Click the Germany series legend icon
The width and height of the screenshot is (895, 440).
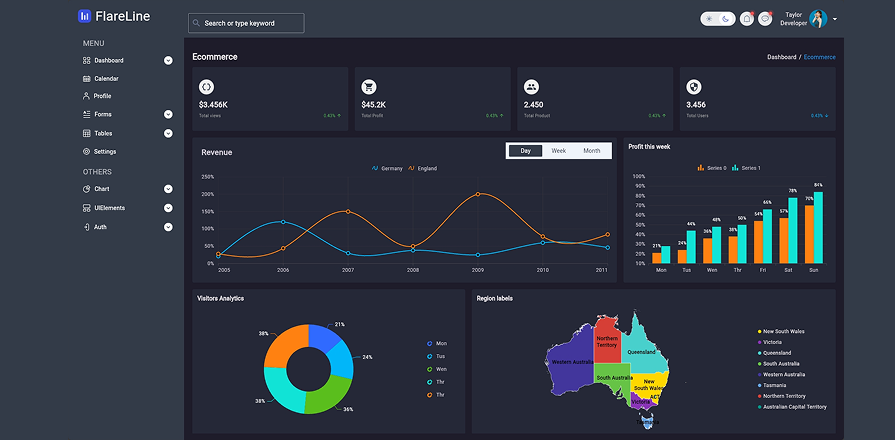(x=375, y=168)
